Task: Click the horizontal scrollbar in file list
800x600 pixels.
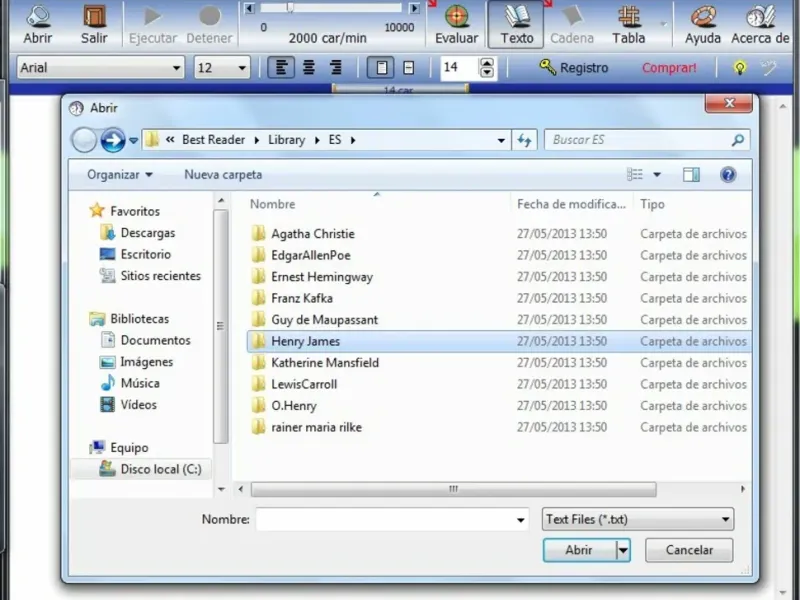Action: 453,489
